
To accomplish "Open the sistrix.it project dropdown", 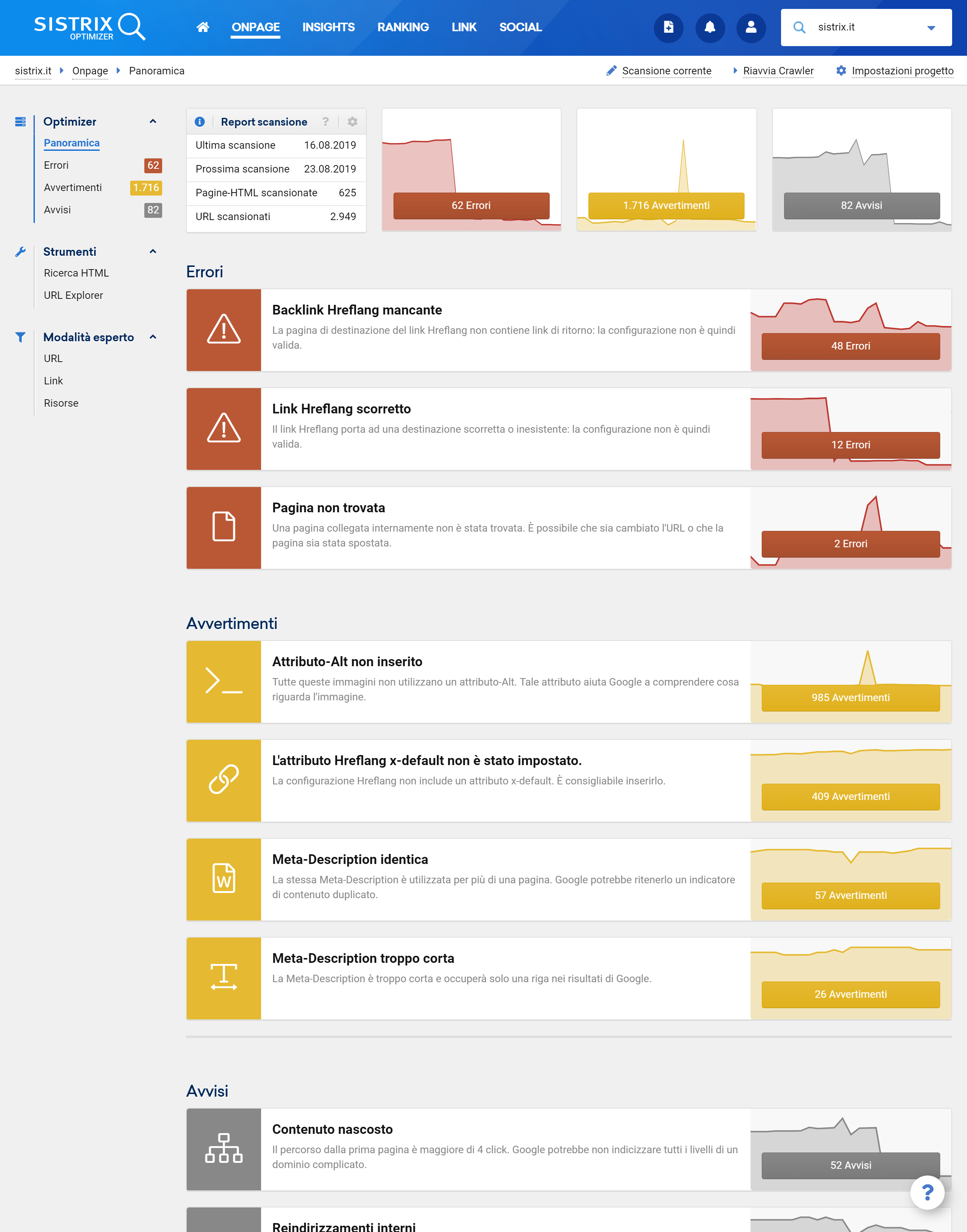I will tap(931, 28).
